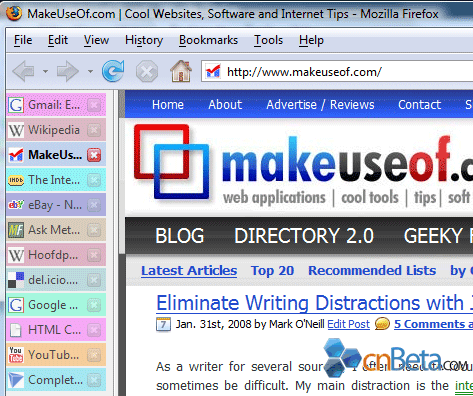The image size is (473, 396).
Task: Close the Complet... tab
Action: coord(94,380)
